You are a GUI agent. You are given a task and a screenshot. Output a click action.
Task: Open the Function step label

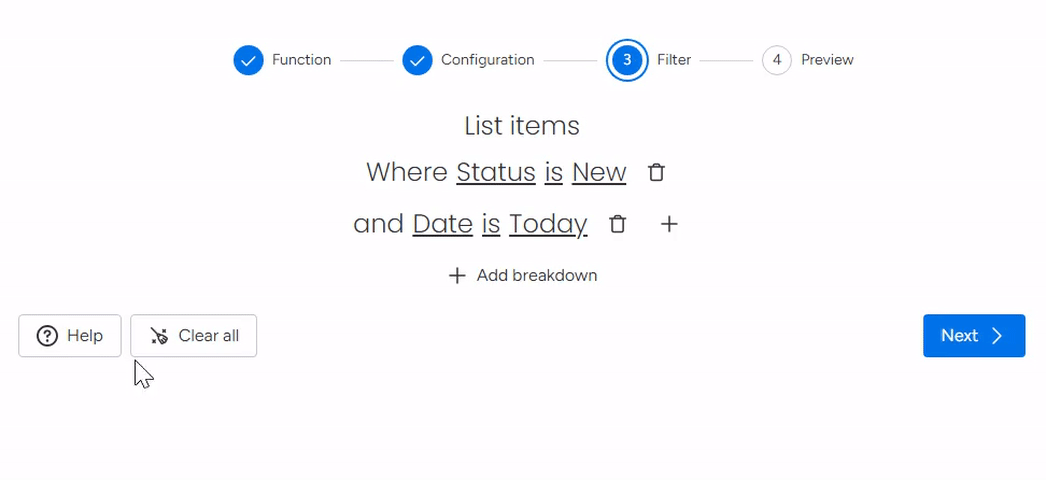[x=302, y=60]
